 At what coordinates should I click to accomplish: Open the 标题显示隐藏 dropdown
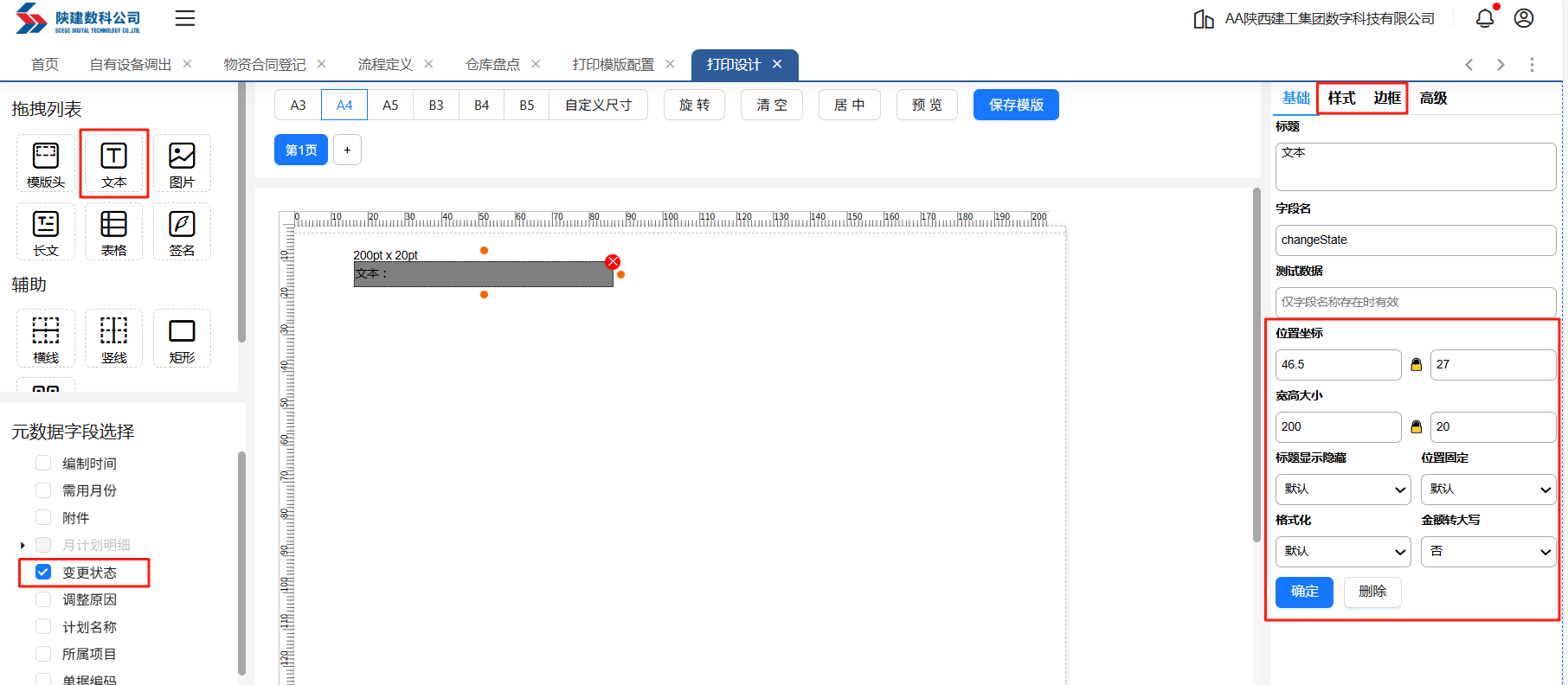coord(1342,490)
